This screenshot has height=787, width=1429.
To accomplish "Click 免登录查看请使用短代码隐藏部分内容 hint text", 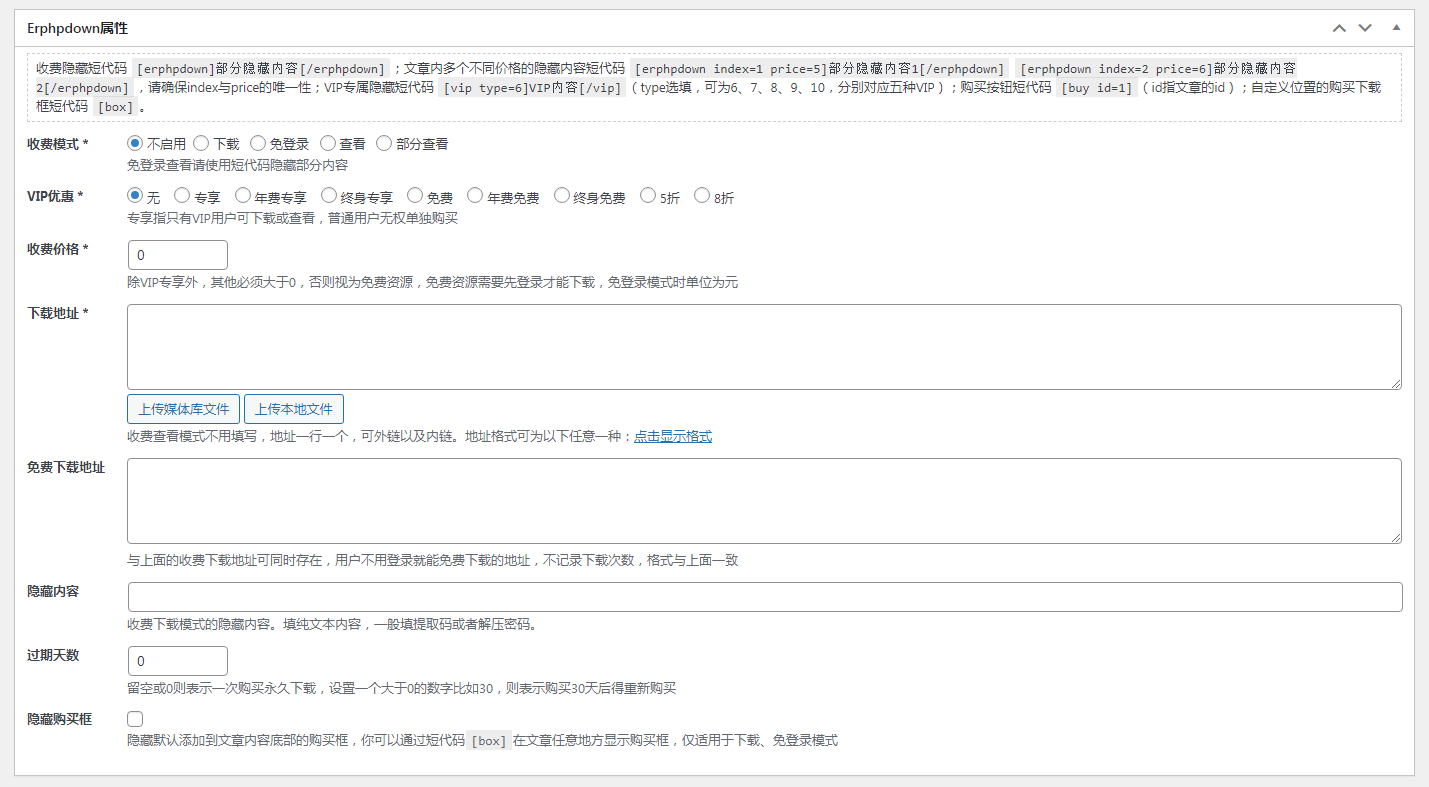I will [x=237, y=165].
